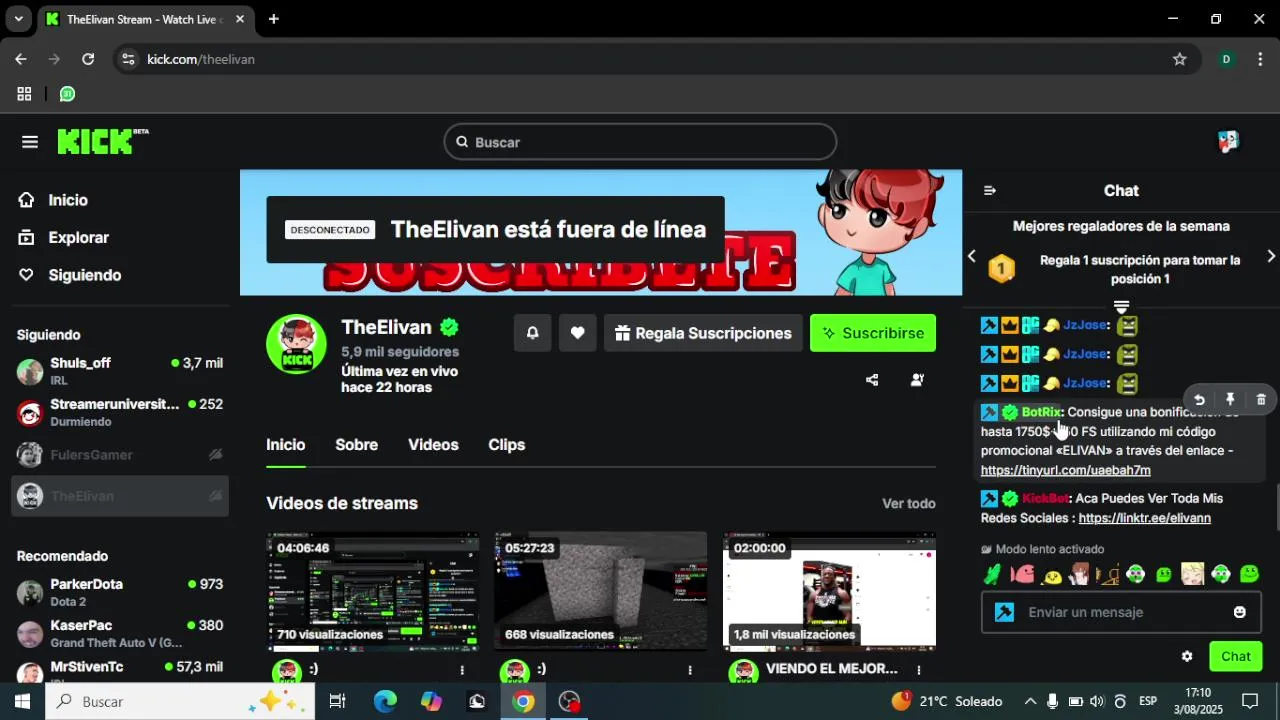Screen dimensions: 1280x720
Task: Pin the BotRix chat message
Action: (x=1230, y=399)
